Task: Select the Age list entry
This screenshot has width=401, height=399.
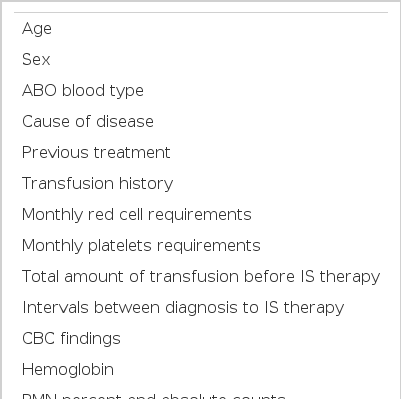Action: [x=201, y=29]
